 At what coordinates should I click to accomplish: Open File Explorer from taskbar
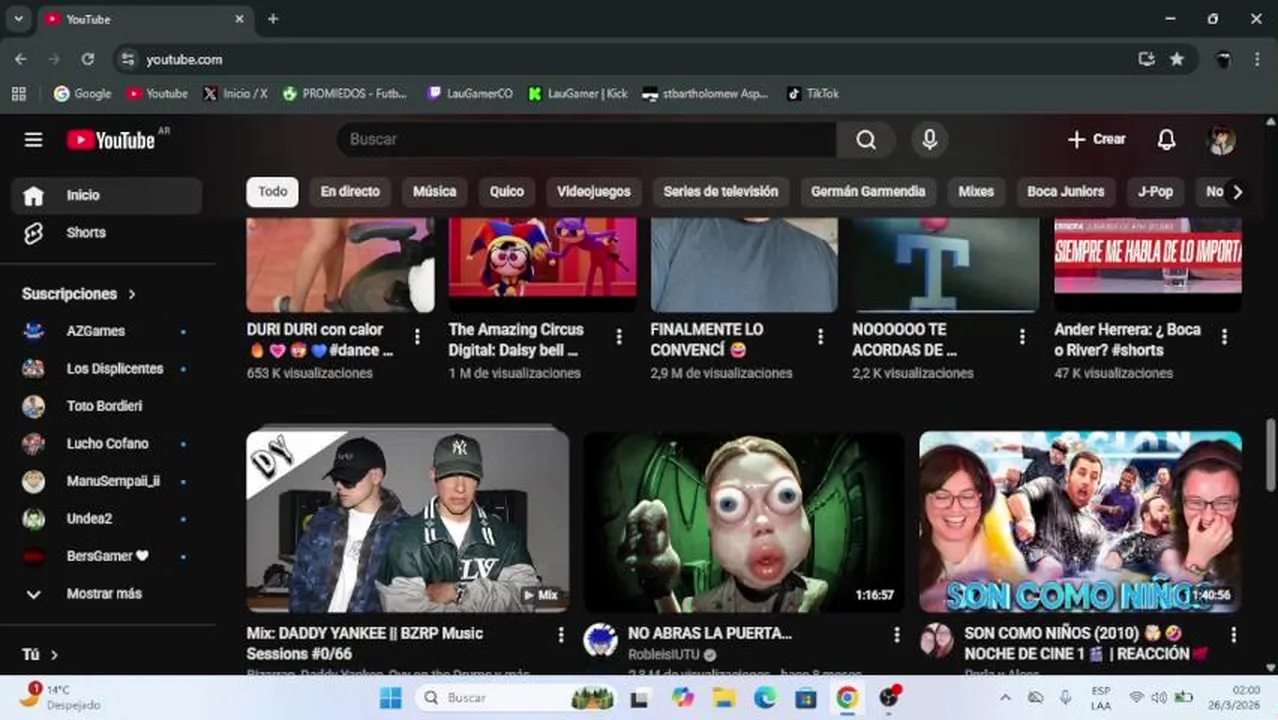(724, 698)
